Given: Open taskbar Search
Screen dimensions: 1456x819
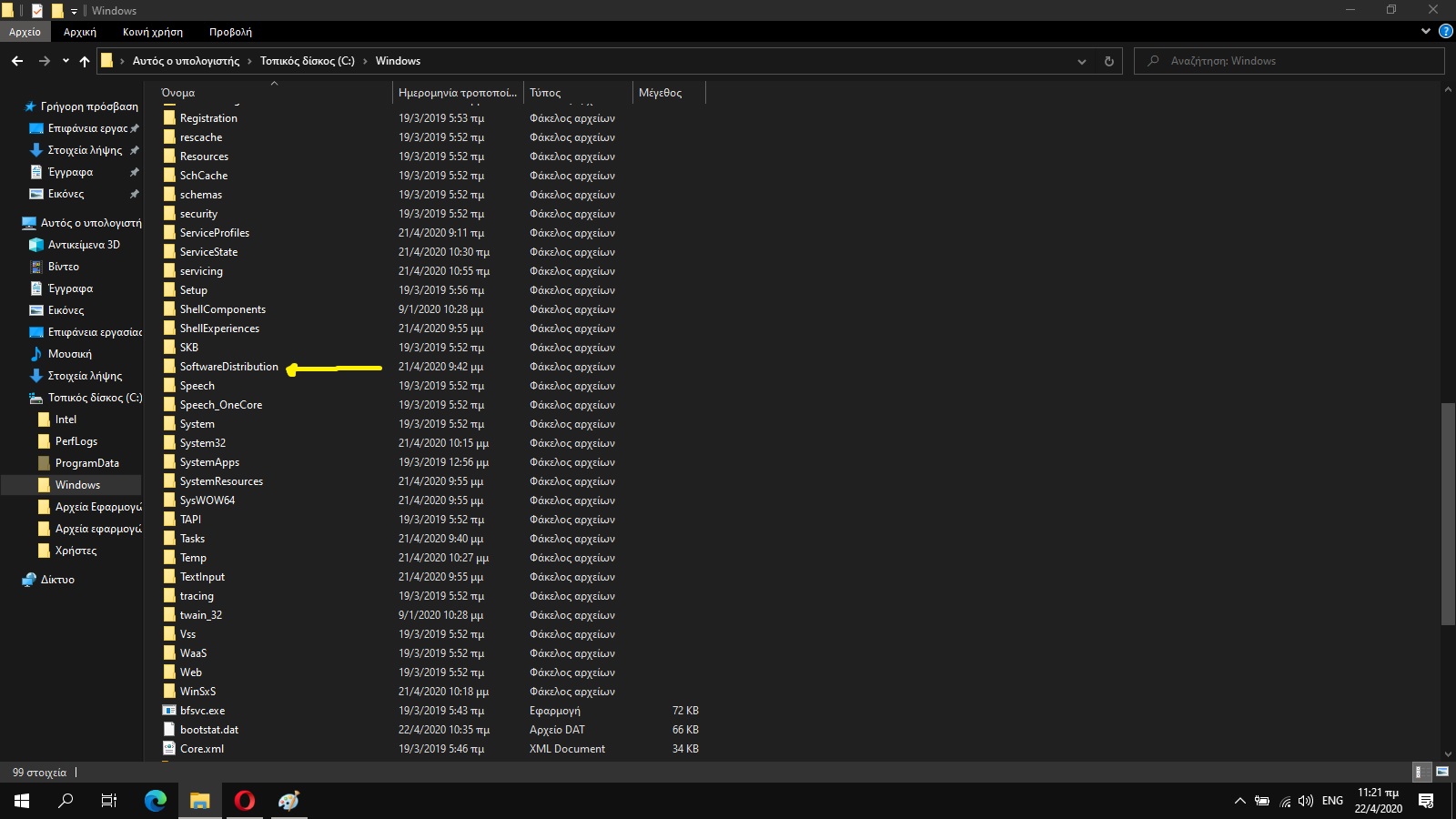Looking at the screenshot, I should [66, 801].
